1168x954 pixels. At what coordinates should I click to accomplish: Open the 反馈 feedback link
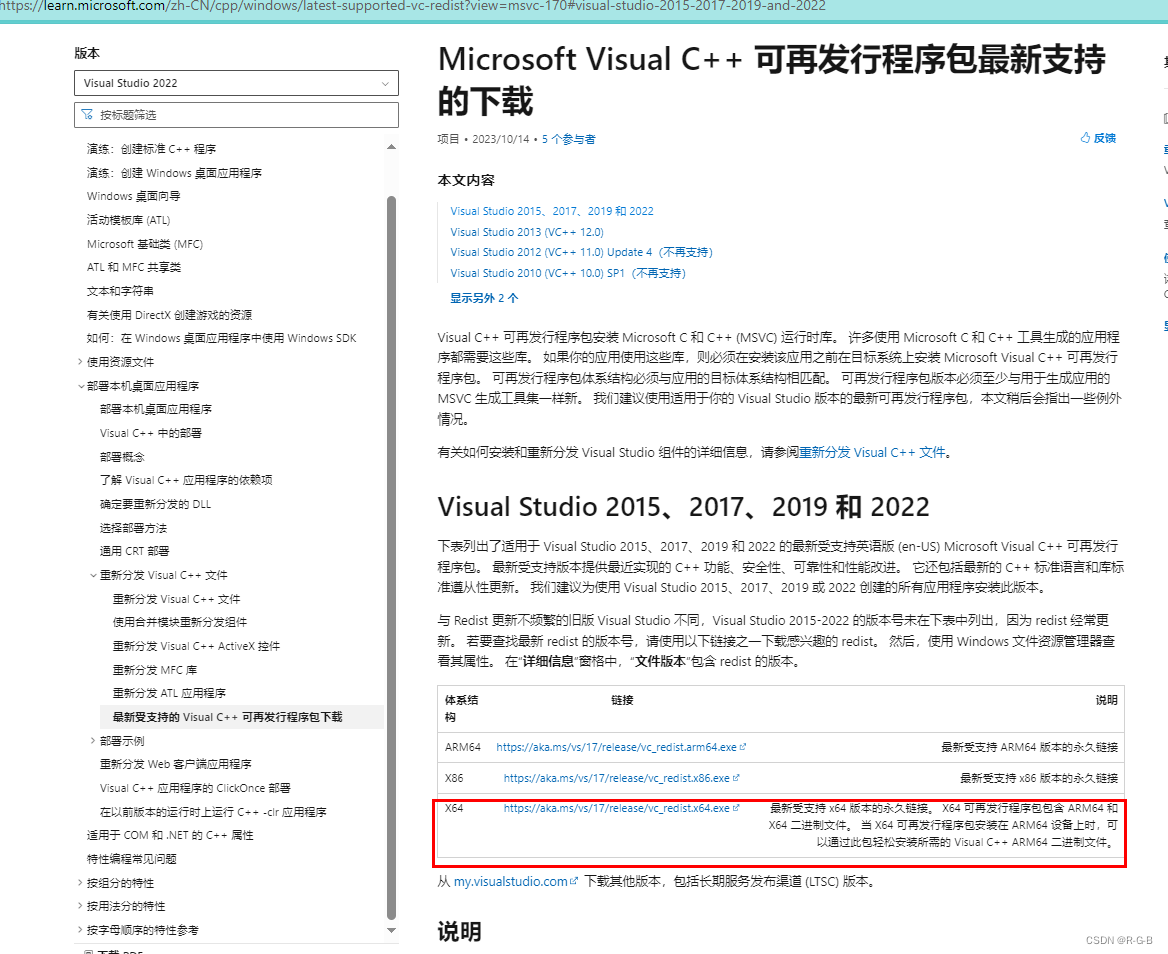[1105, 138]
